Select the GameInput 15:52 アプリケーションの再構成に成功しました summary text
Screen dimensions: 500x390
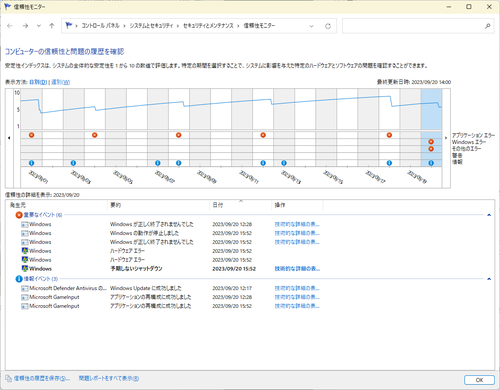[x=151, y=306]
